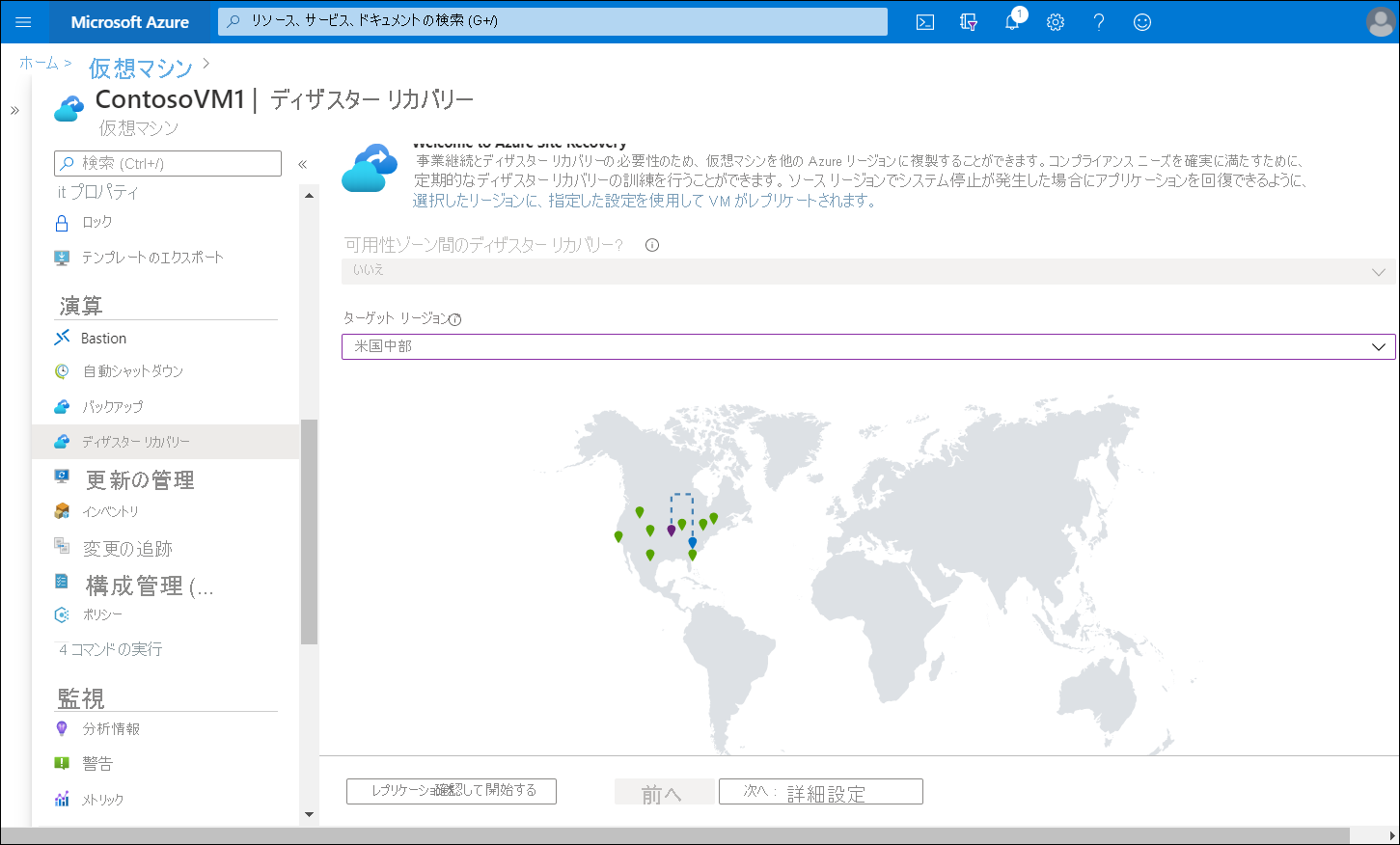The width and height of the screenshot is (1400, 845).
Task: Open 可用性ゾーン間のディザスター リカバリー dropdown
Action: point(868,271)
